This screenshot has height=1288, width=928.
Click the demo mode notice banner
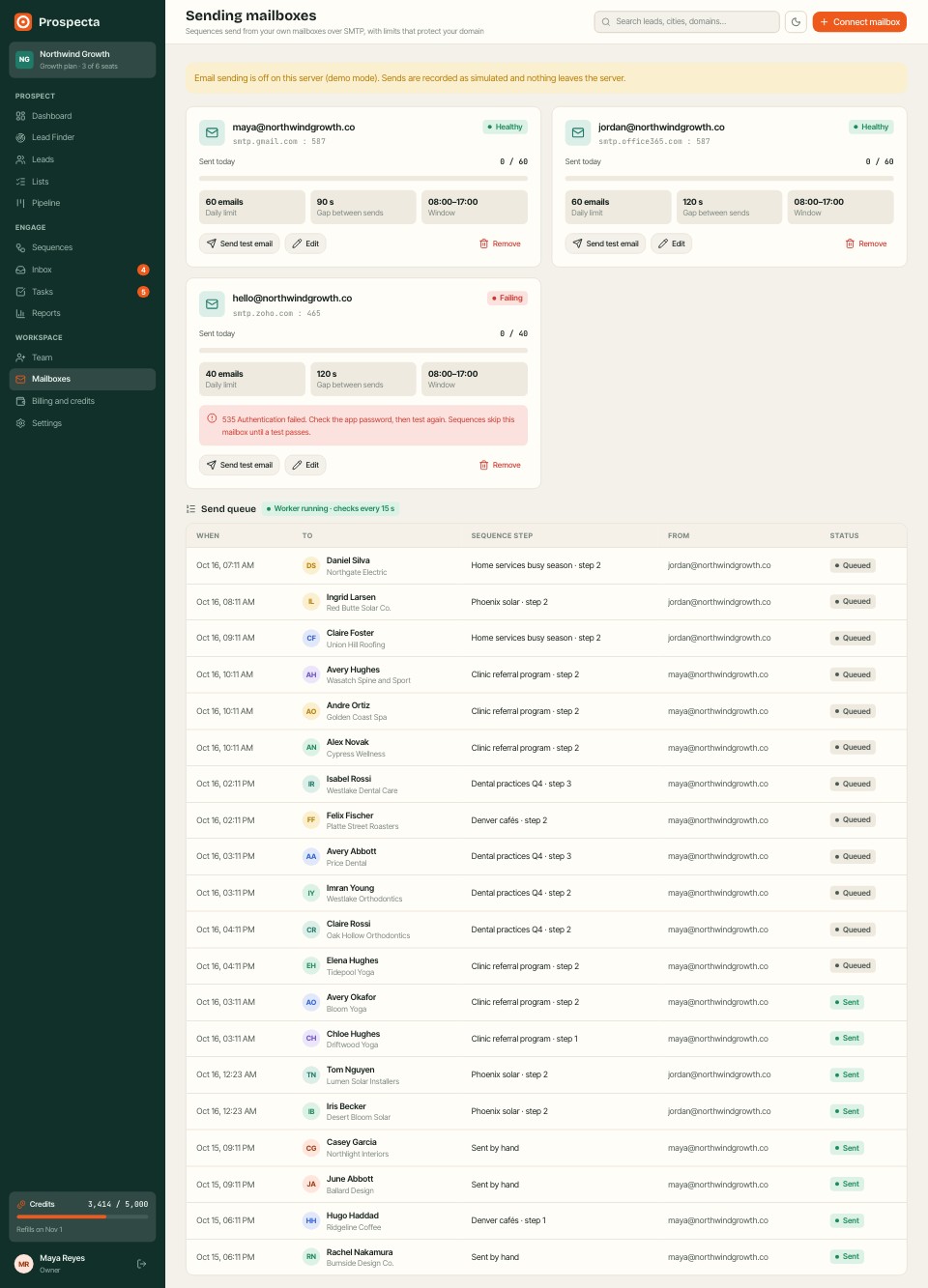pos(546,78)
